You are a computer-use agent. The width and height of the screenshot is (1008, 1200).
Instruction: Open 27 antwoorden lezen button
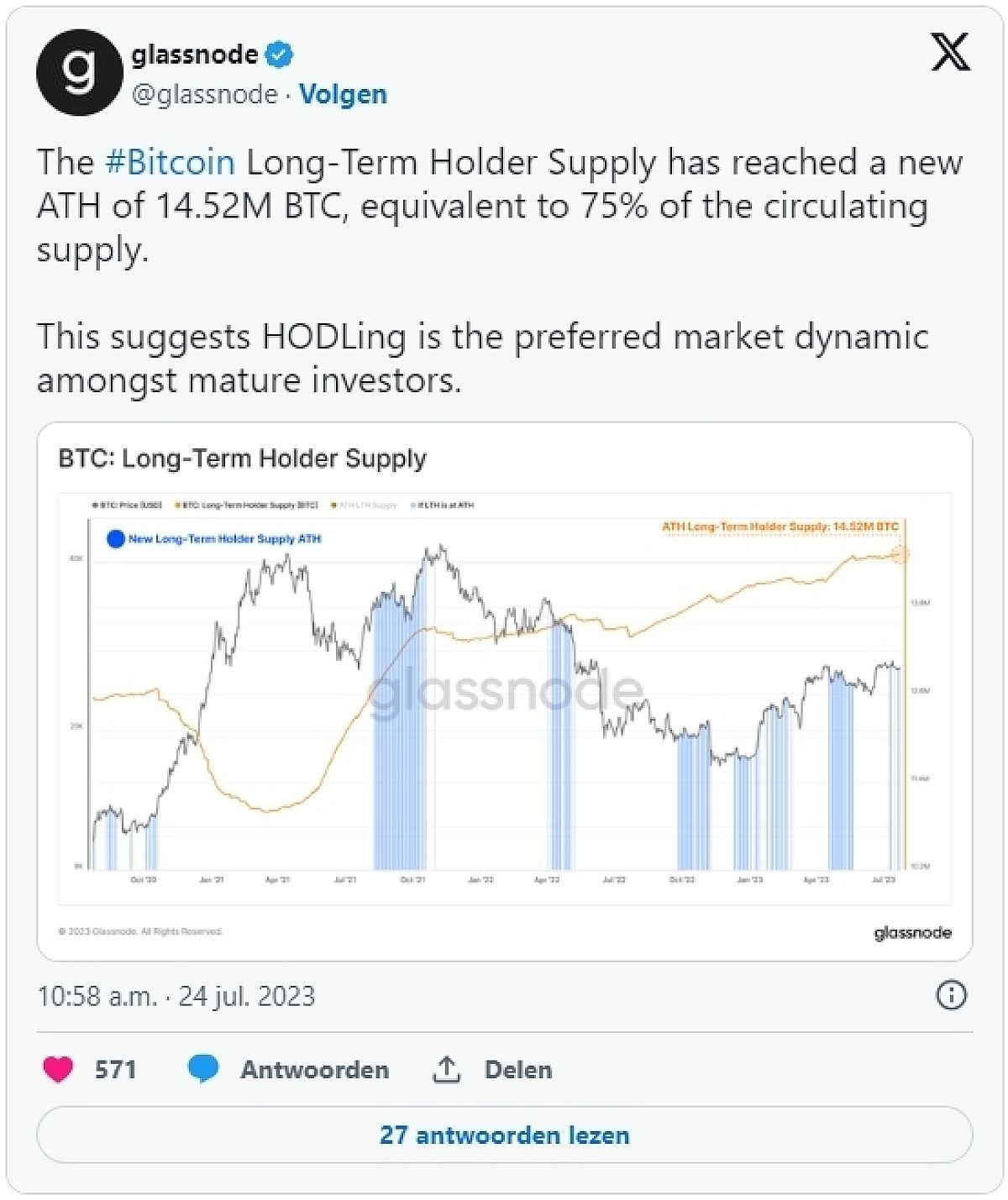tap(505, 1135)
